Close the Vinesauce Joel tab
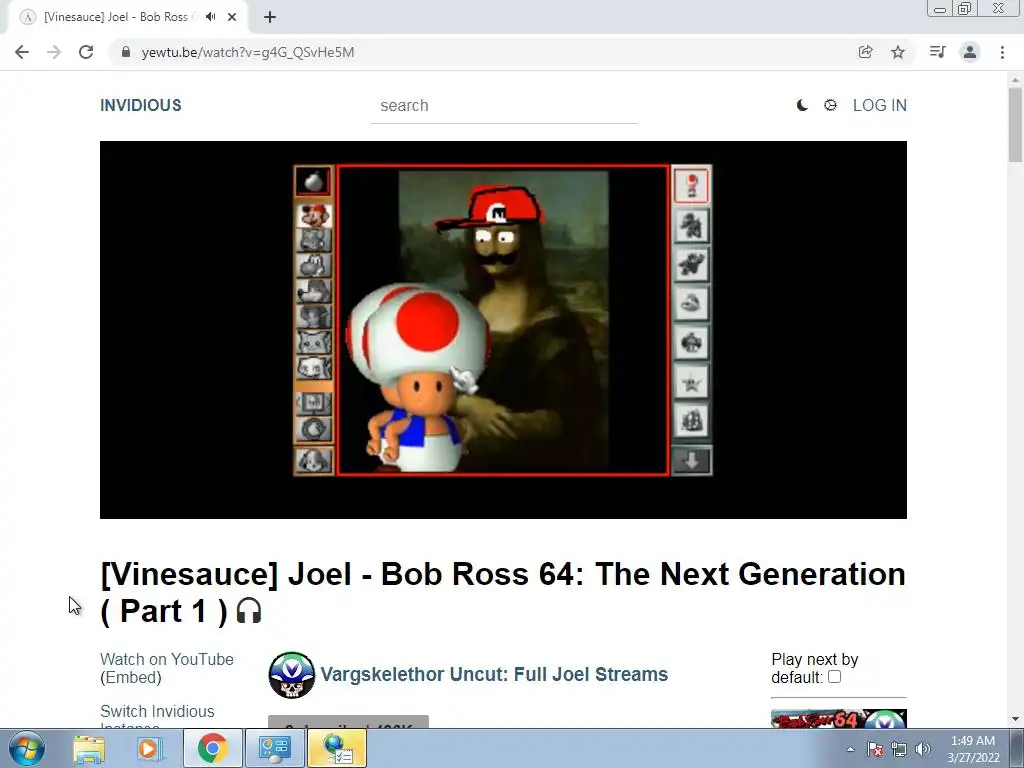Screen dimensions: 1024x768 pos(232,17)
